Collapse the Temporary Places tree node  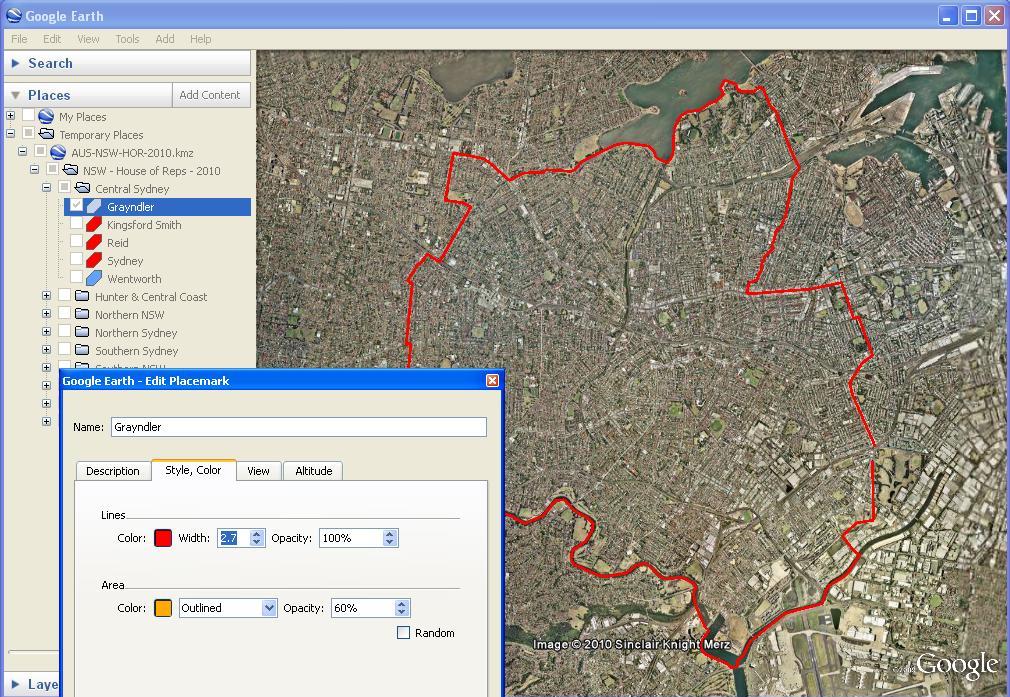coord(11,134)
